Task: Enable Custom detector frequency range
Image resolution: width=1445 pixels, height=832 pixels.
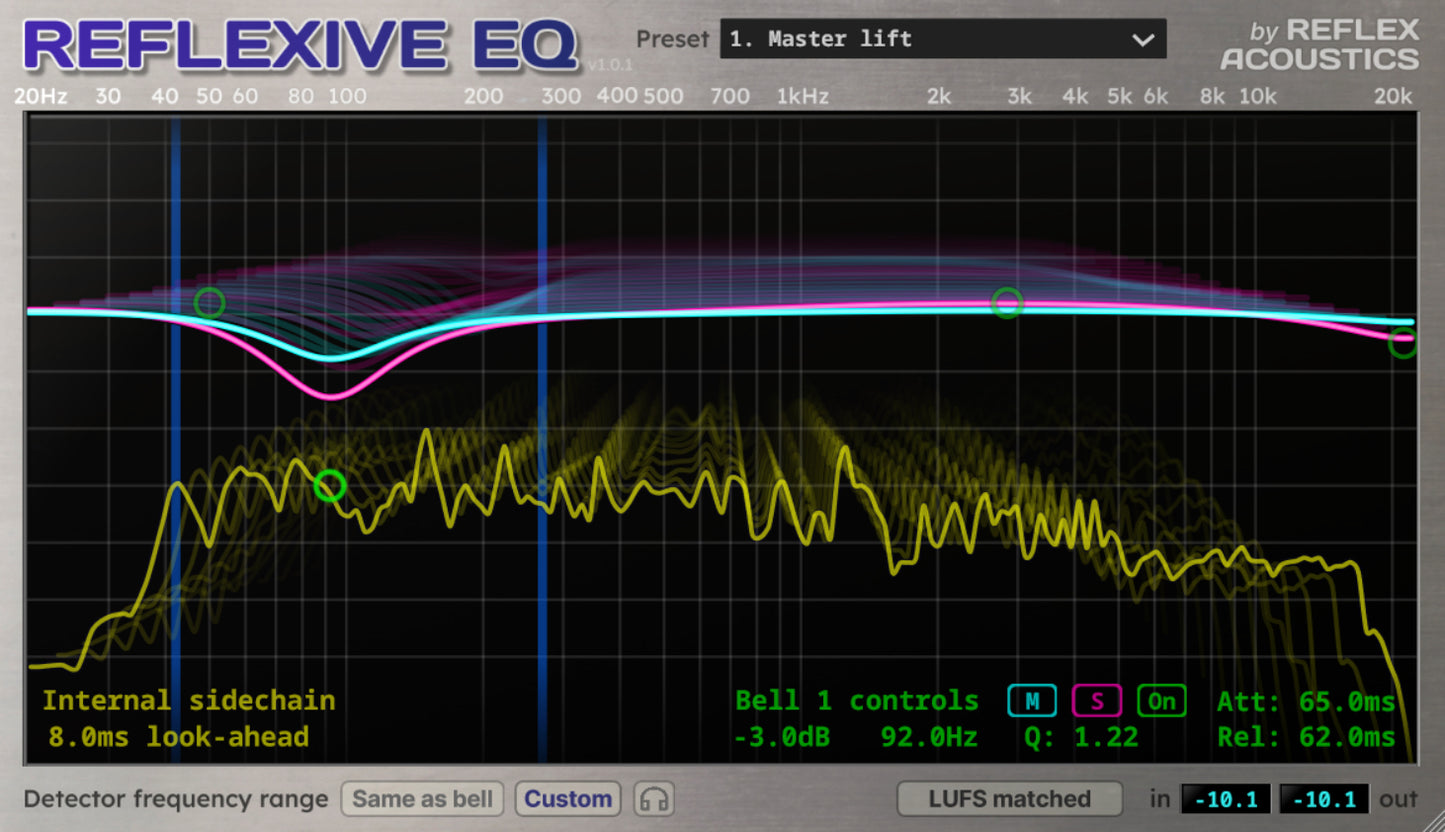Action: (567, 799)
